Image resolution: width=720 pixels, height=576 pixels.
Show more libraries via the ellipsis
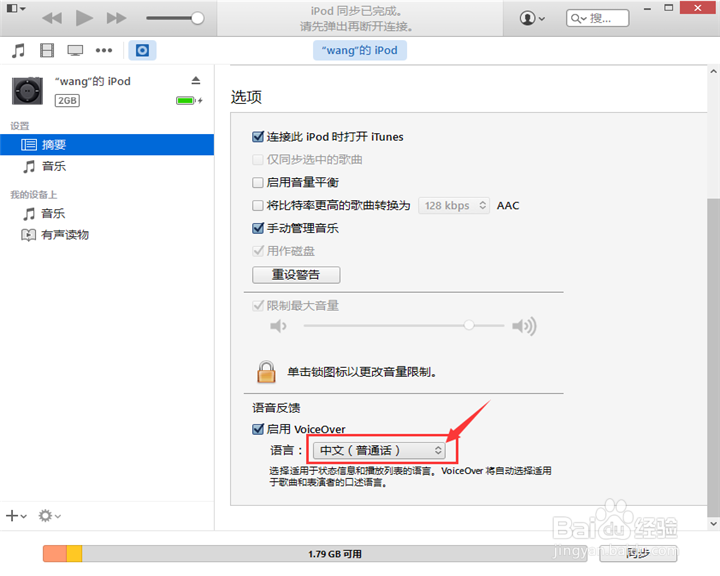[x=104, y=50]
